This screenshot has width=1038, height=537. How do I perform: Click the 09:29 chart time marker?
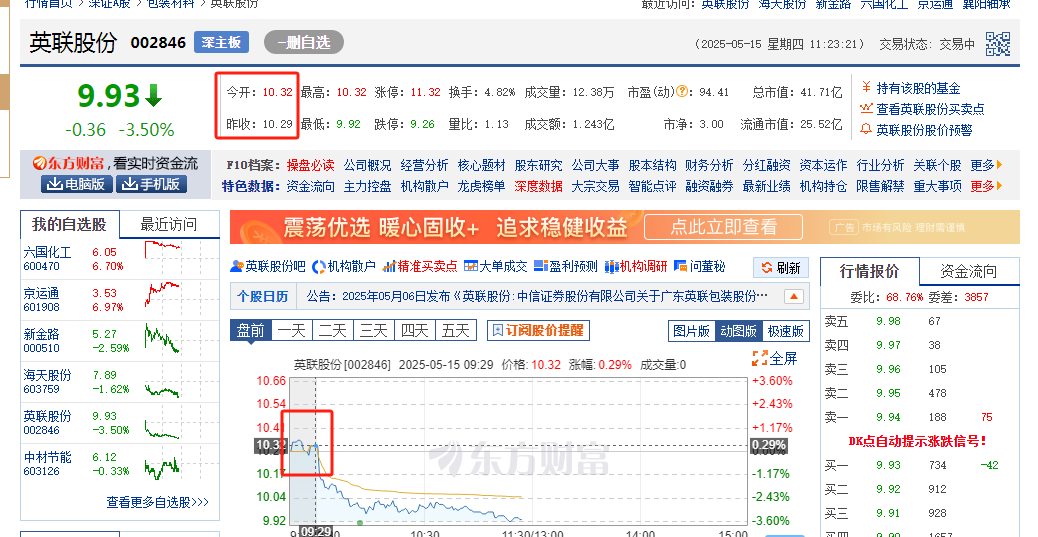(315, 531)
